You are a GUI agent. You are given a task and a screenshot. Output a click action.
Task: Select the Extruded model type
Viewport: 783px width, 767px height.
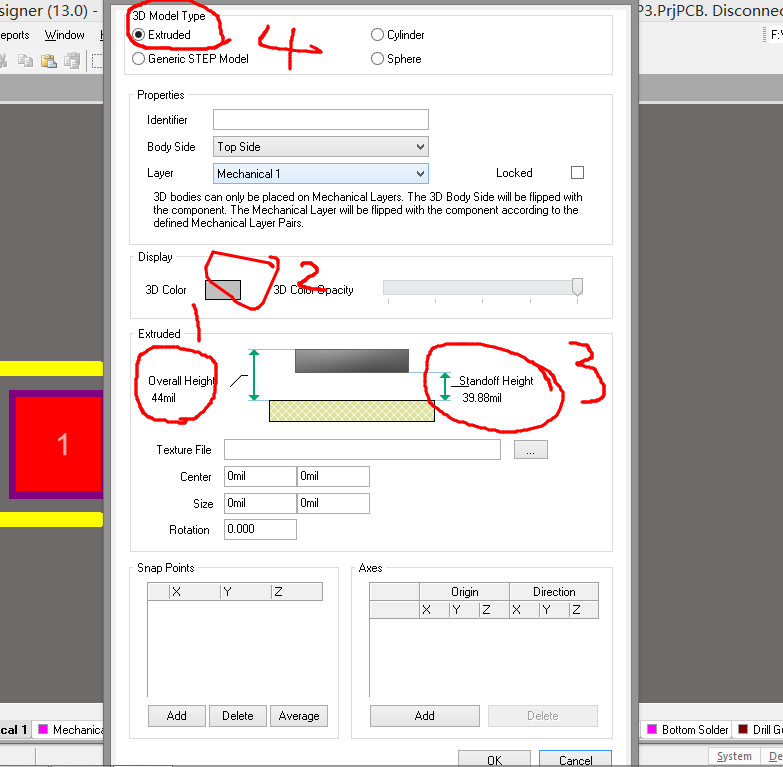coord(139,35)
